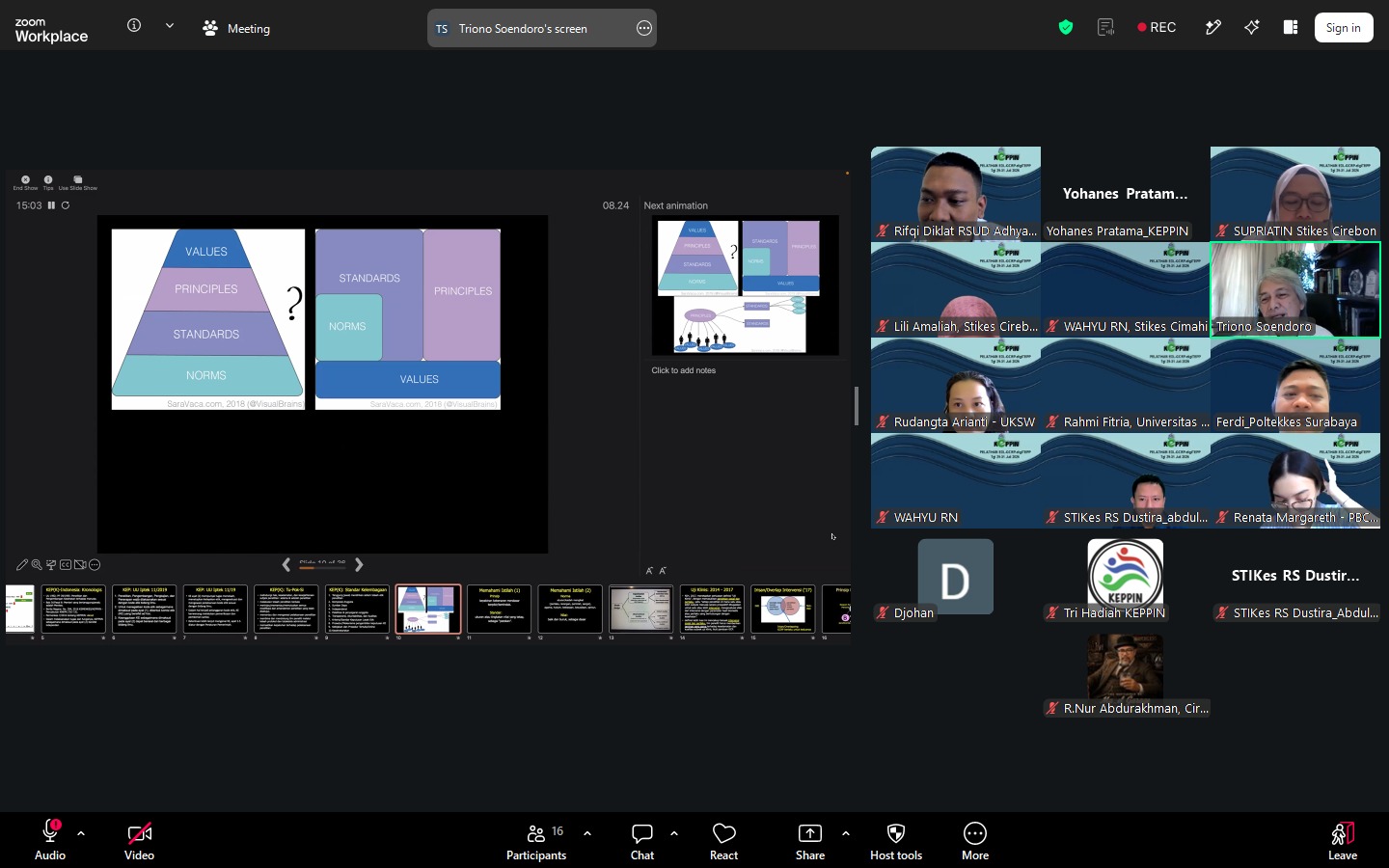Click the black or unblack slide show icon
This screenshot has height=868, width=1389.
[x=51, y=565]
